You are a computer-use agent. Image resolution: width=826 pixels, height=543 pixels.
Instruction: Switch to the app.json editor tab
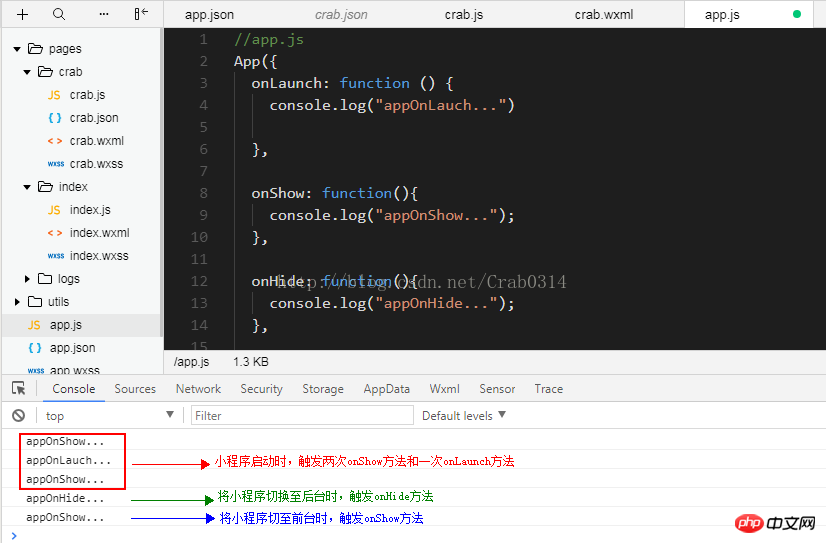point(209,15)
